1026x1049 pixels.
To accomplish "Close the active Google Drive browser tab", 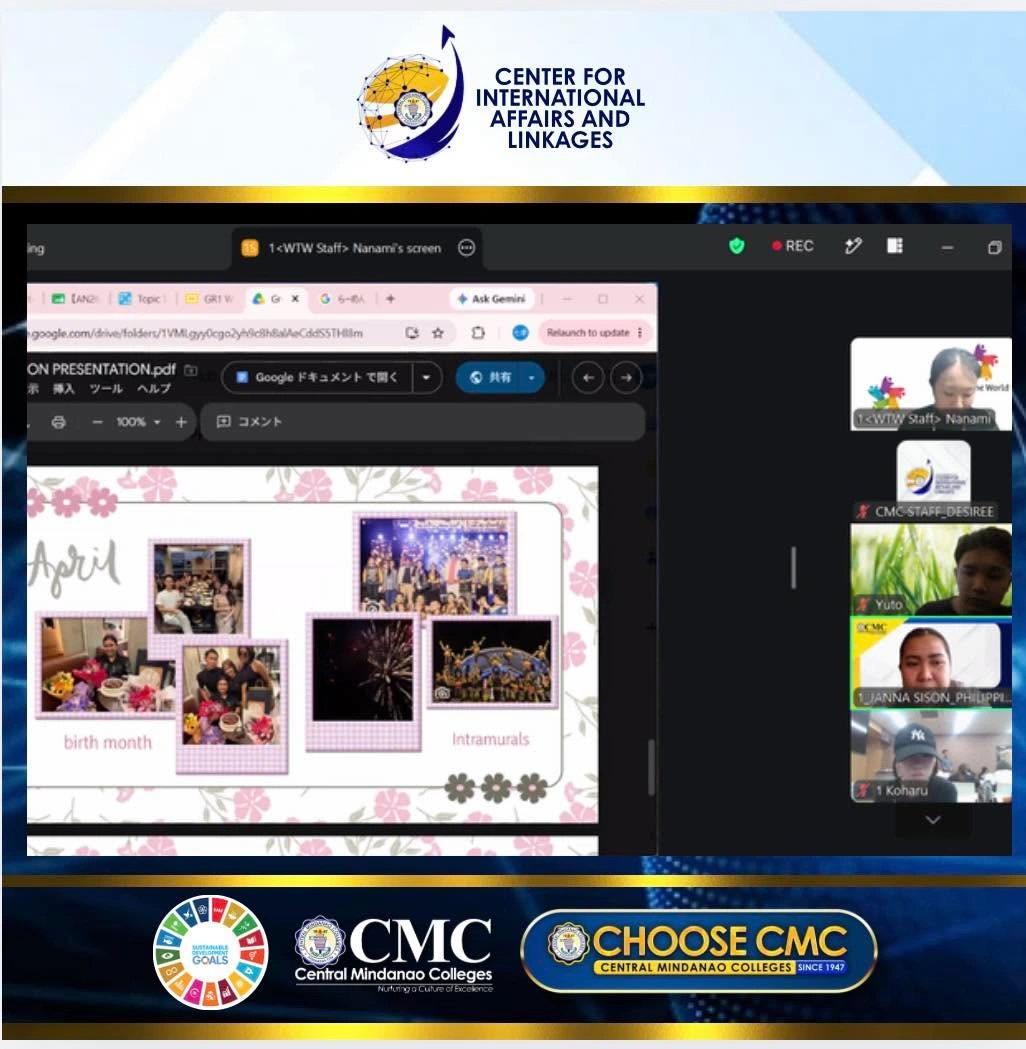I will 295,299.
